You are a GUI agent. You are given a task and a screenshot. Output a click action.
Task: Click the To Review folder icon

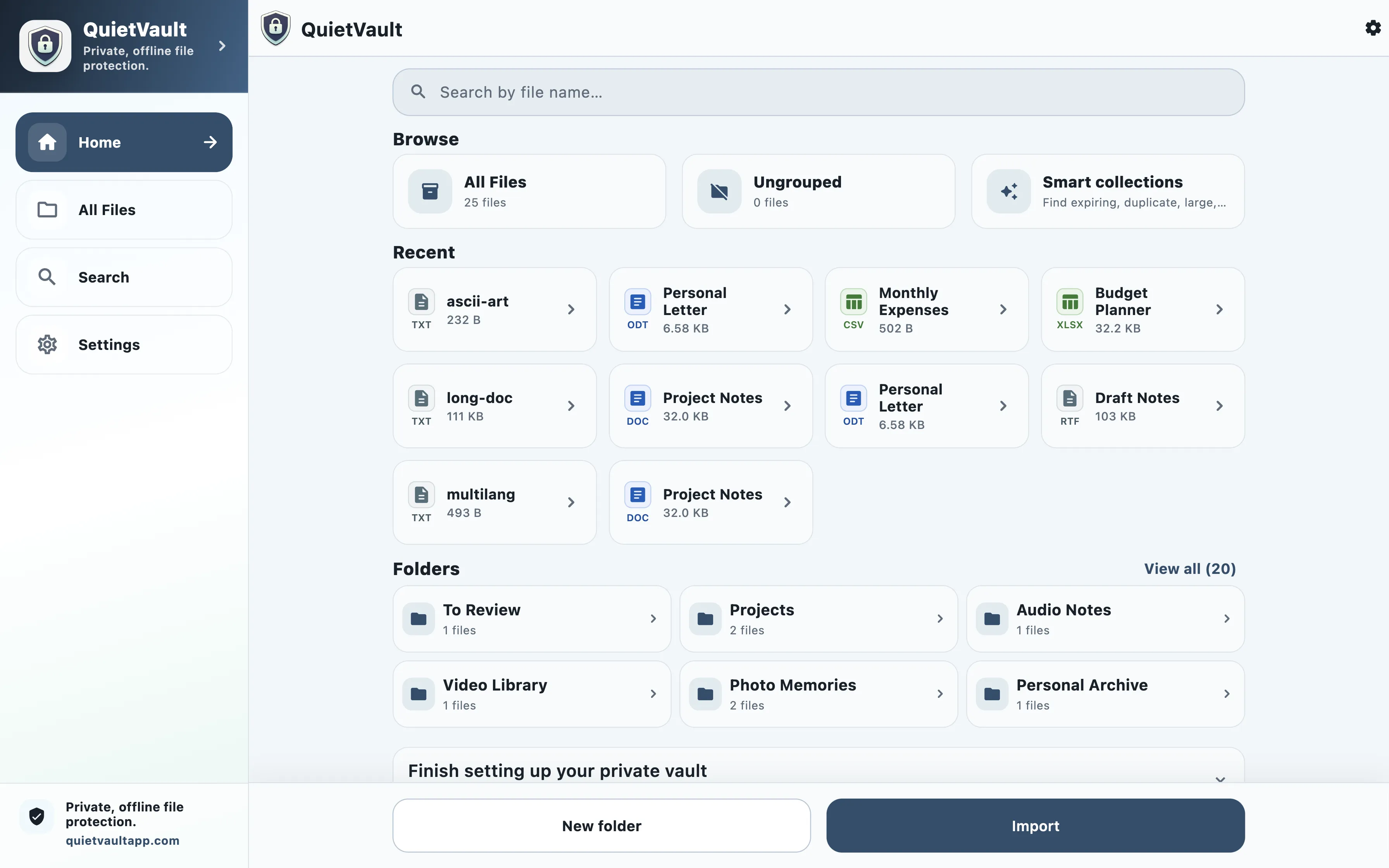tap(419, 619)
